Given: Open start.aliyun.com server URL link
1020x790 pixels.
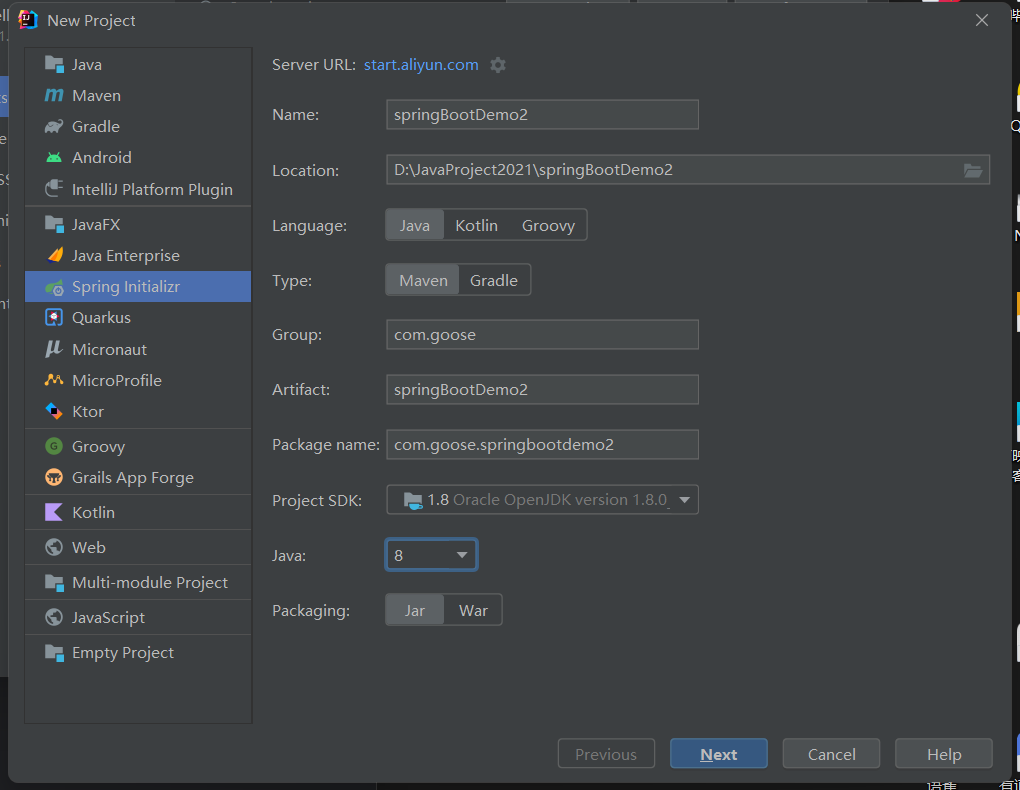Looking at the screenshot, I should (421, 65).
